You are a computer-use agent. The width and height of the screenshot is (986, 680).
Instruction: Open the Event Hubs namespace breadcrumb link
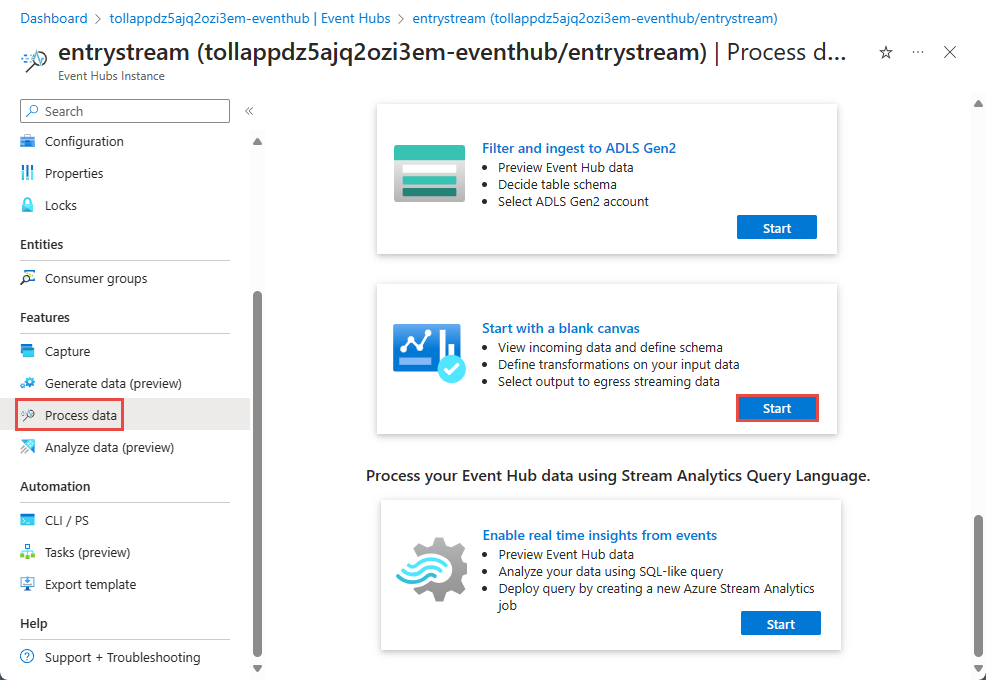click(249, 18)
